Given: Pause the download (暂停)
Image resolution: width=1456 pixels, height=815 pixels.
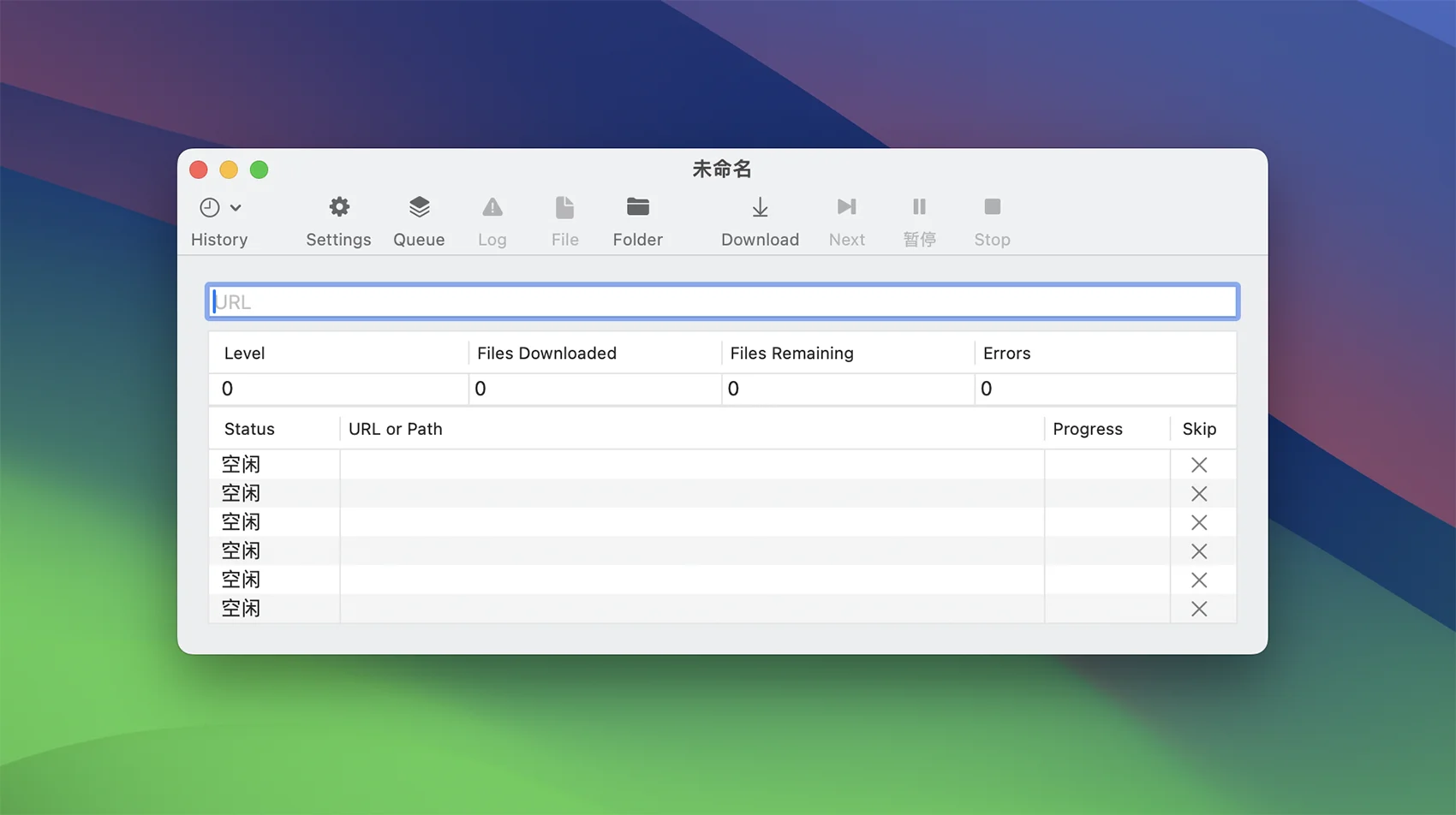Looking at the screenshot, I should pos(919,207).
